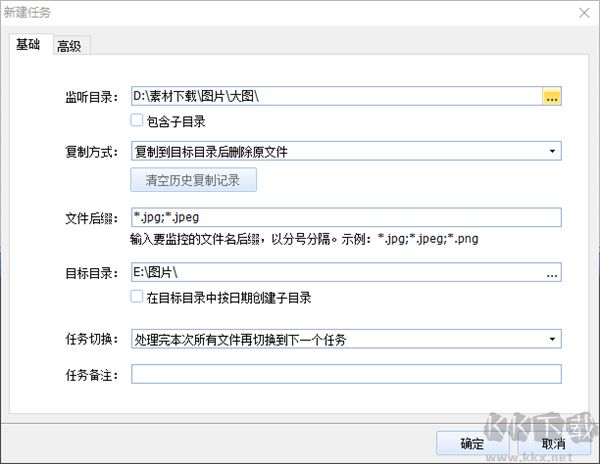Click the 处理完本次所有文件再切换到下一个任务 combo box
Screen dimensions: 600x464
pos(346,339)
